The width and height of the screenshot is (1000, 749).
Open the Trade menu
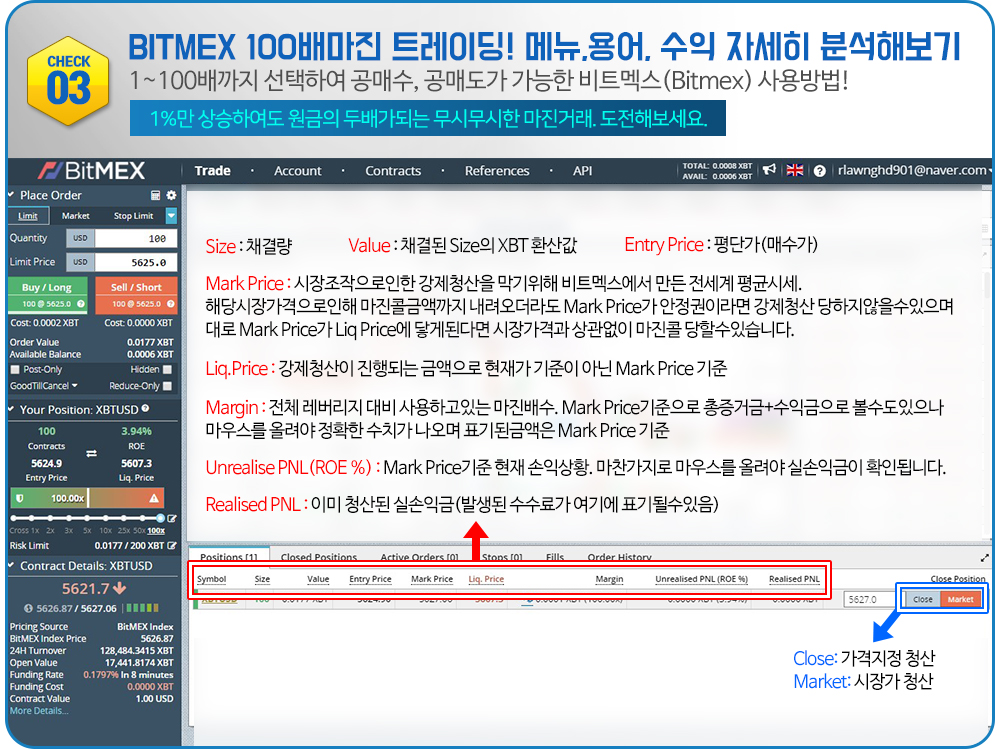coord(212,170)
